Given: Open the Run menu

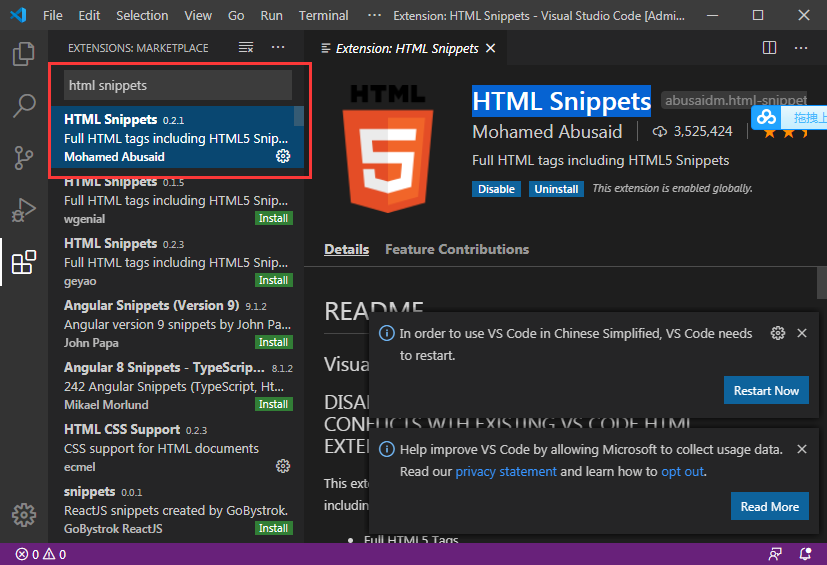Looking at the screenshot, I should 271,15.
